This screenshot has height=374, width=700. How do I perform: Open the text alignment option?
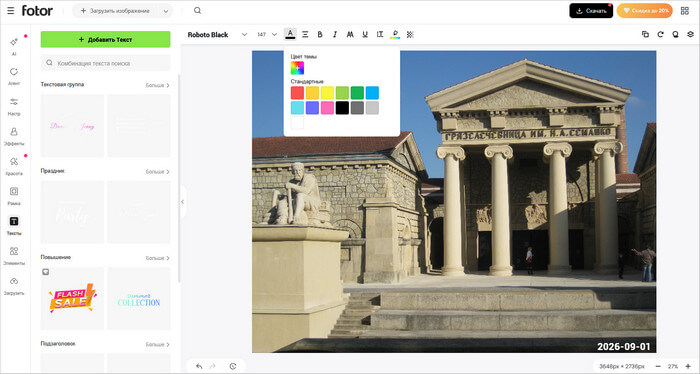(305, 34)
